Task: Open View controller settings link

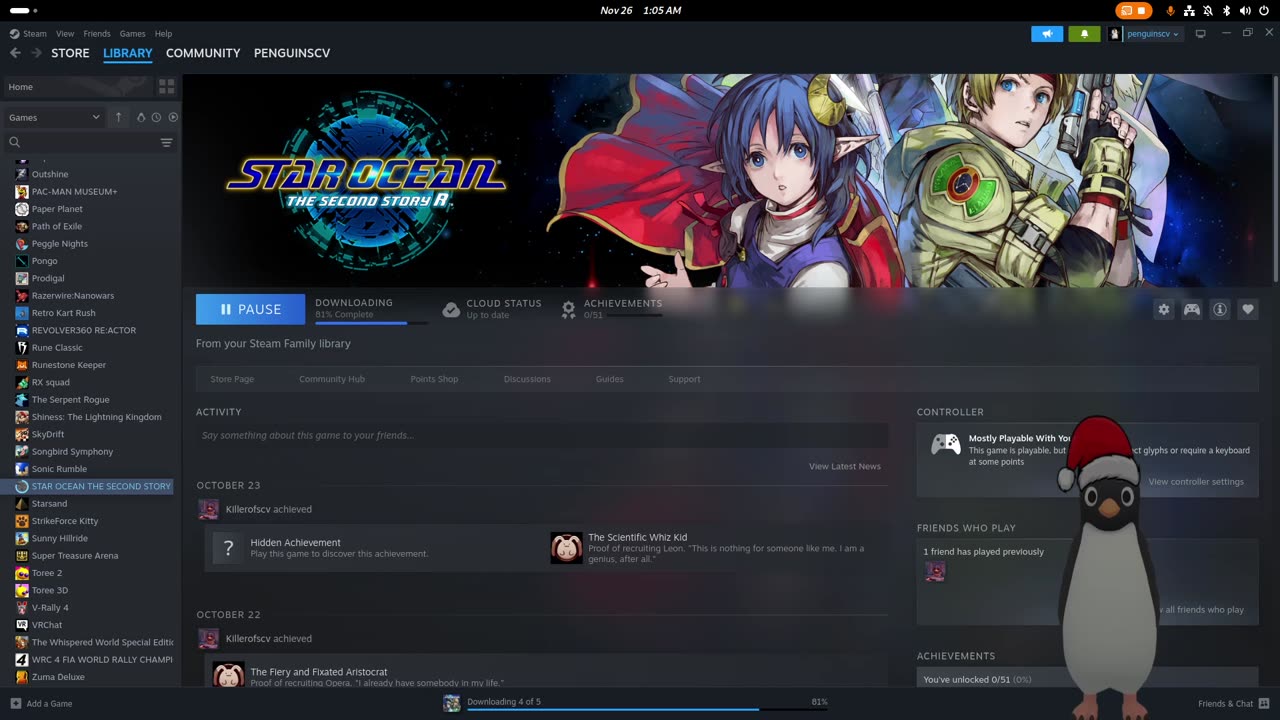Action: coord(1196,482)
